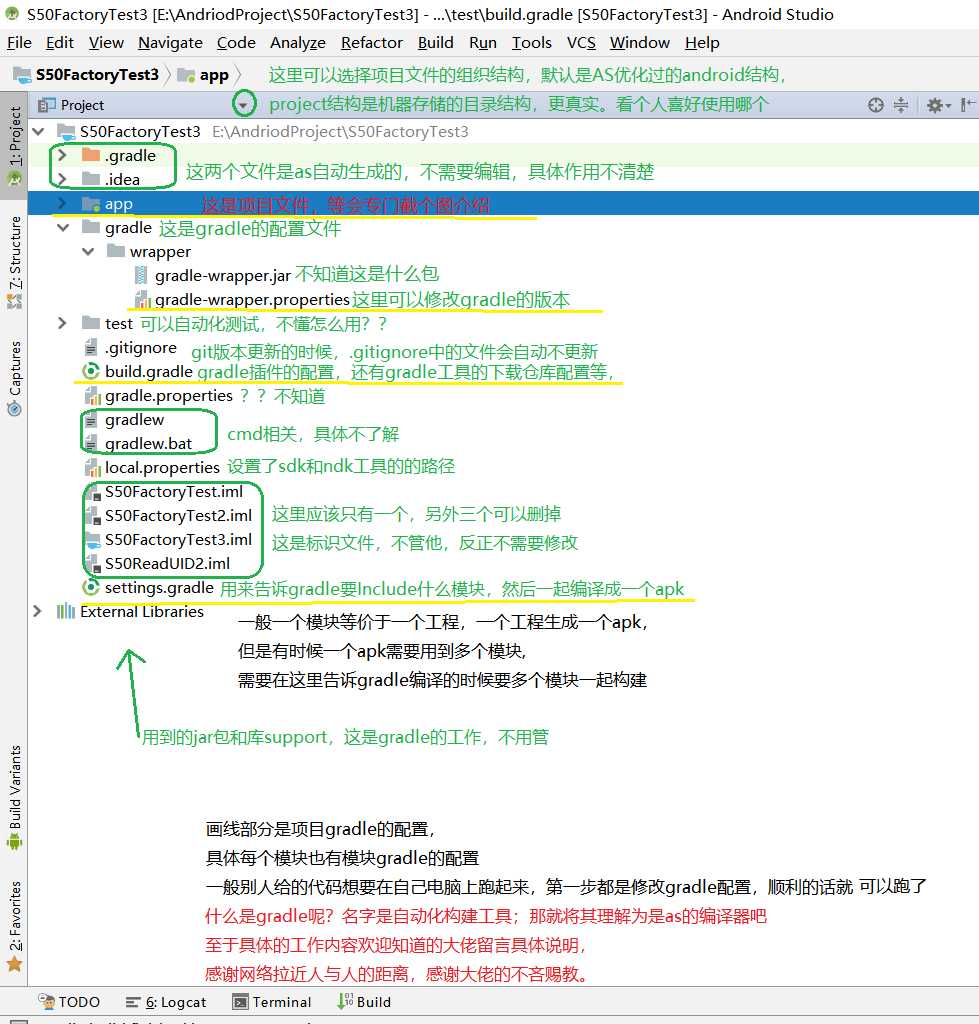Image resolution: width=979 pixels, height=1024 pixels.
Task: Open the TODO tool window tab
Action: point(69,1002)
